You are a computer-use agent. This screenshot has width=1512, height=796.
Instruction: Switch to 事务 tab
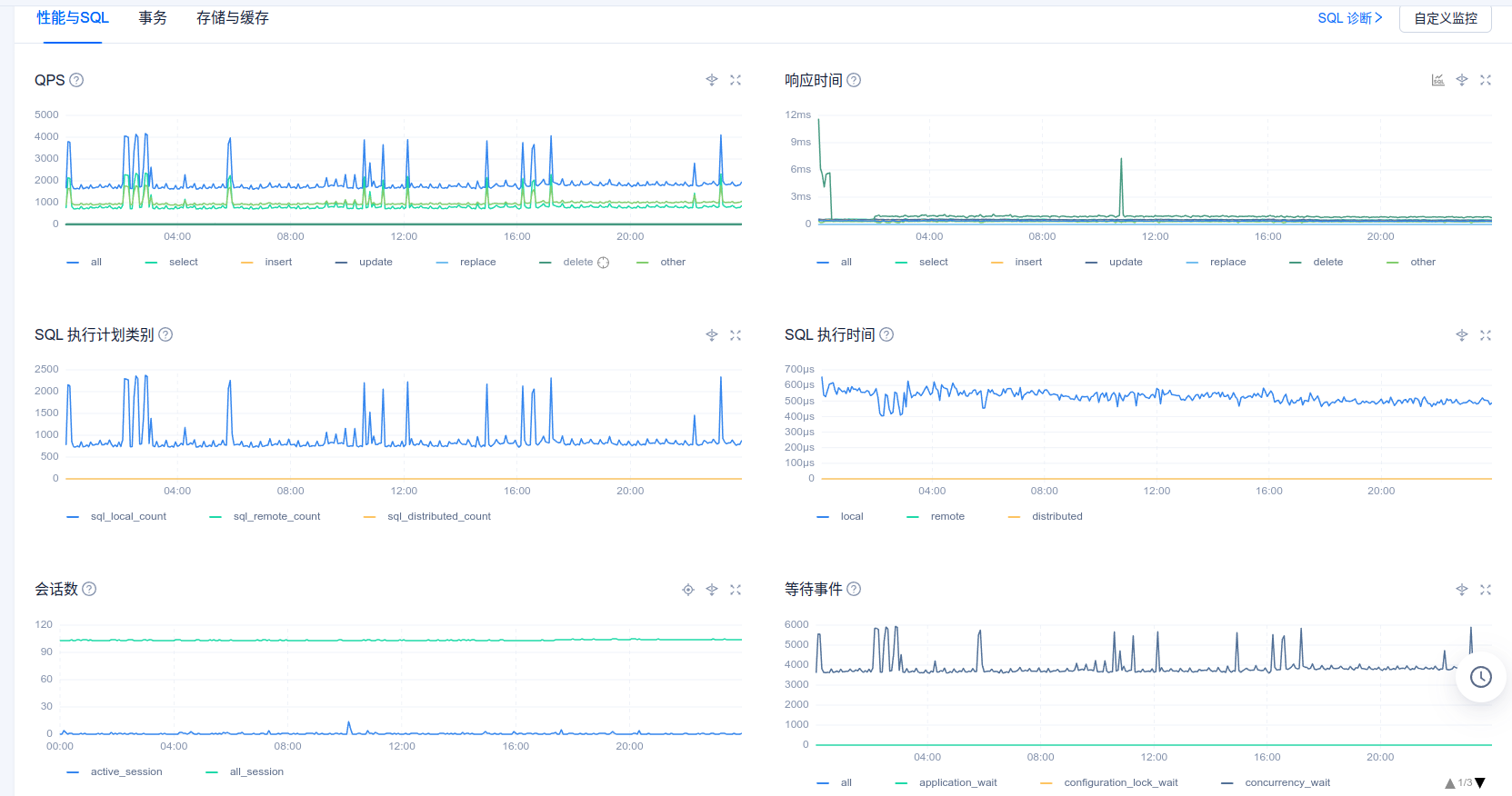153,17
